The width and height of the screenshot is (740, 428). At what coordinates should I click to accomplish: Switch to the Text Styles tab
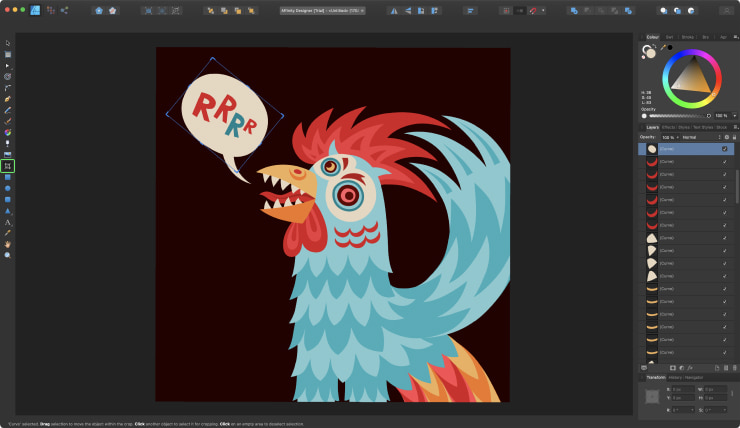[x=703, y=127]
